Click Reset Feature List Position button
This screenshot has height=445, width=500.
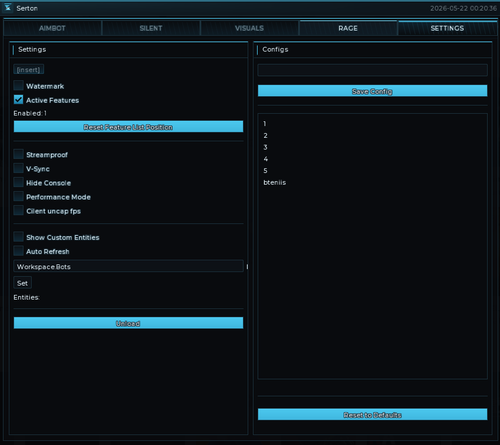pyautogui.click(x=128, y=127)
